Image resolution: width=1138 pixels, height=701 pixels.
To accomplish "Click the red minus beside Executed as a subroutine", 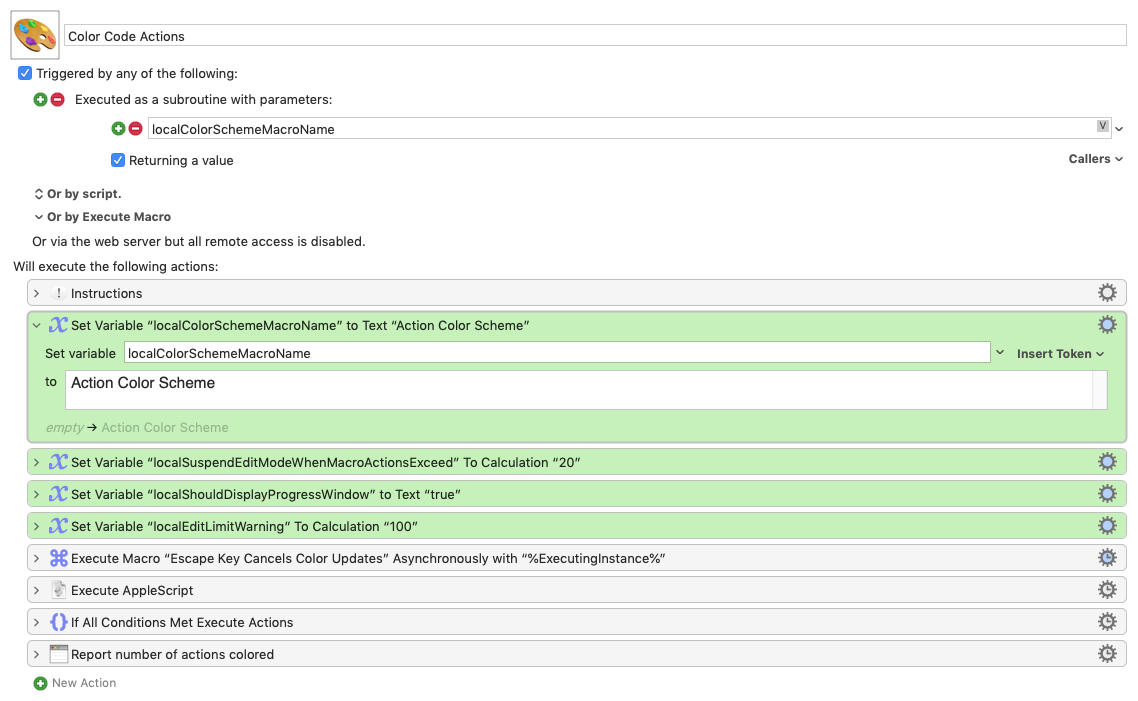I will pyautogui.click(x=57, y=99).
